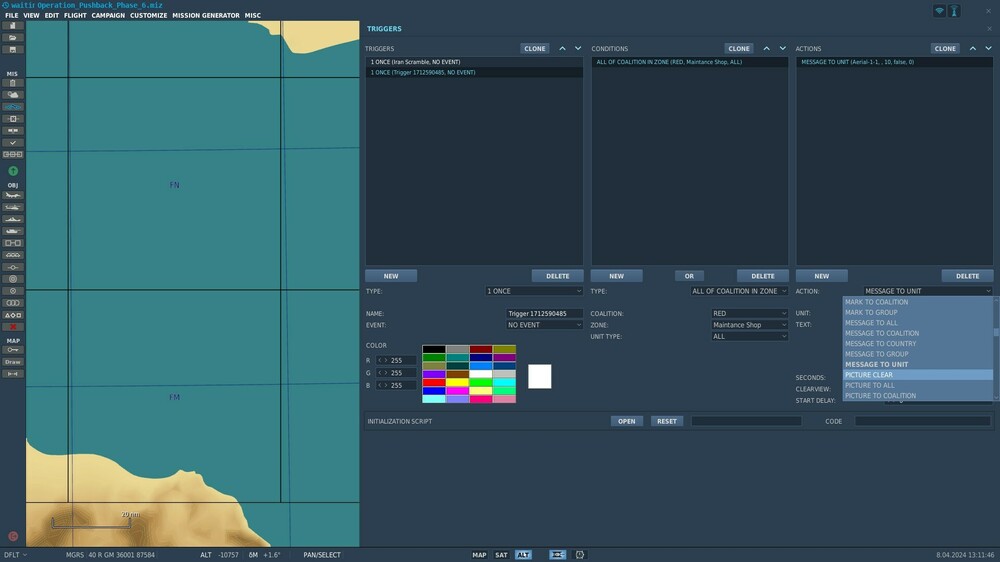Select the ground vehicle group tool
The height and width of the screenshot is (562, 1000).
tap(13, 231)
